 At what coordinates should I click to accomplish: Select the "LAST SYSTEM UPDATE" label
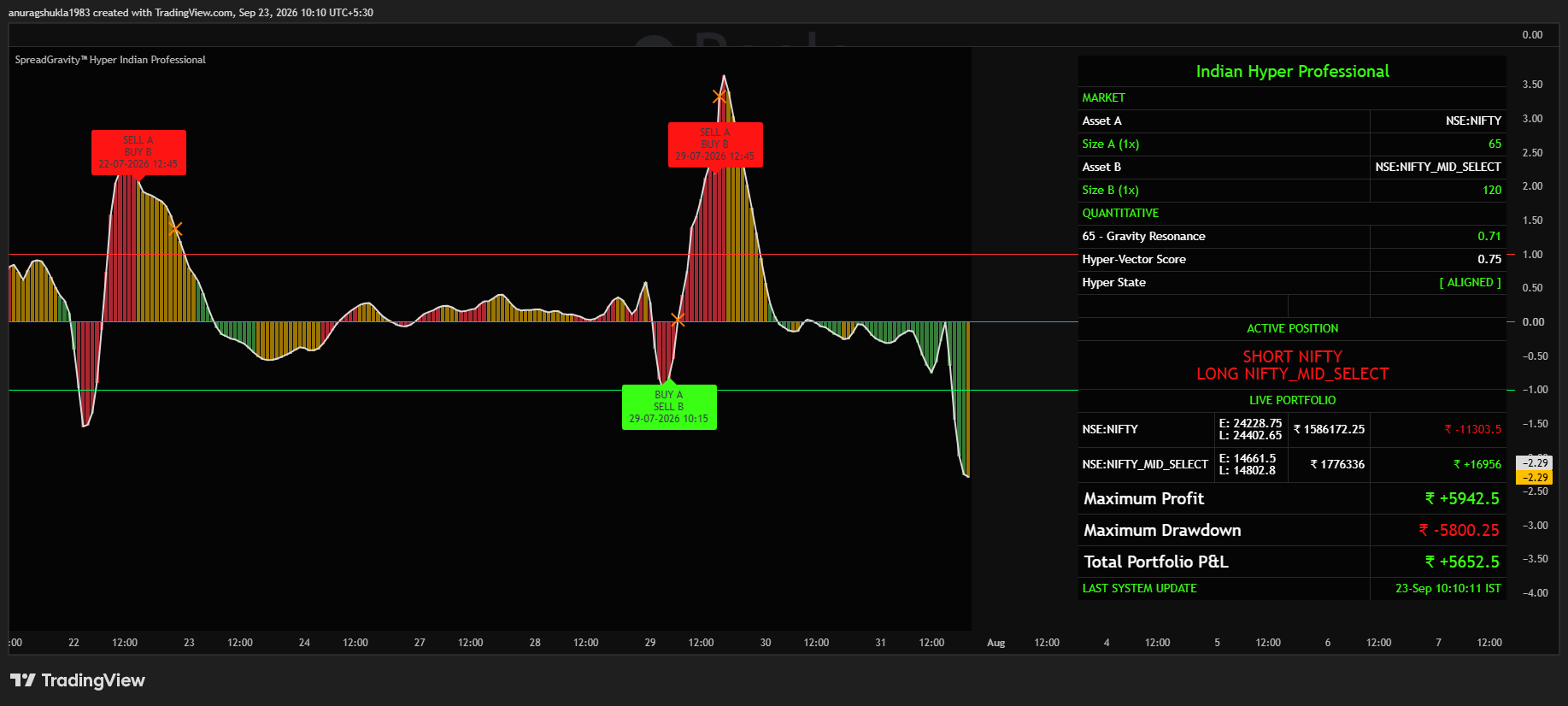(x=1139, y=588)
